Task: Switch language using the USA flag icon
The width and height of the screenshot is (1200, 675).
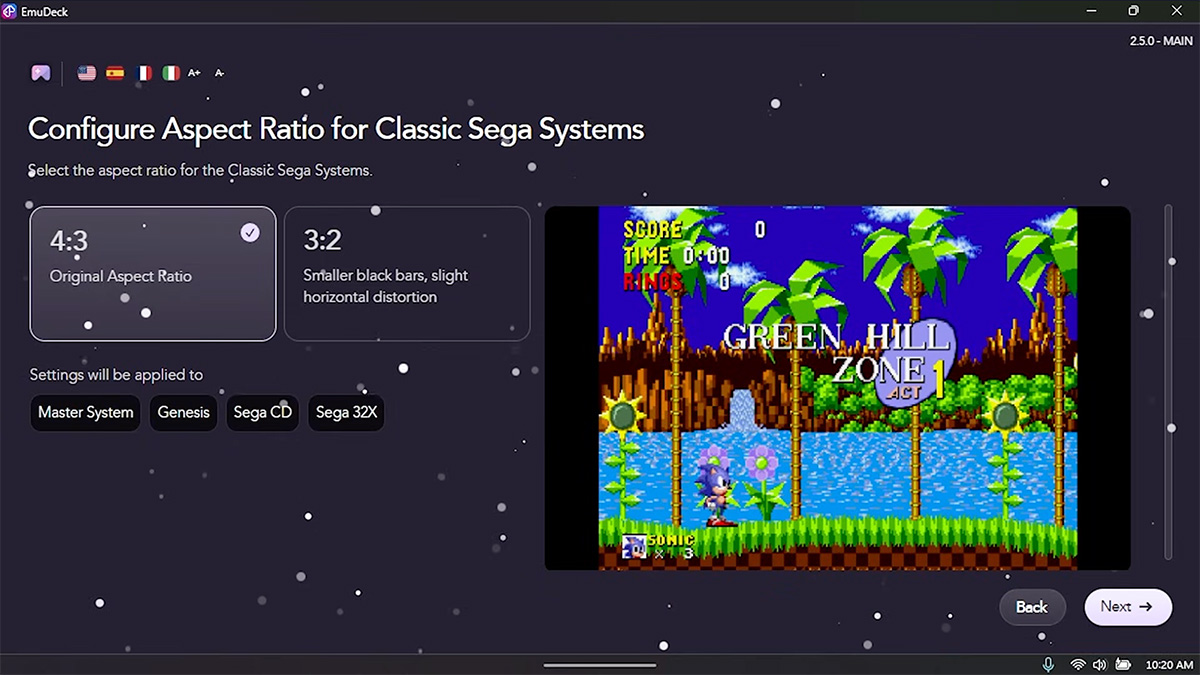Action: pyautogui.click(x=86, y=72)
